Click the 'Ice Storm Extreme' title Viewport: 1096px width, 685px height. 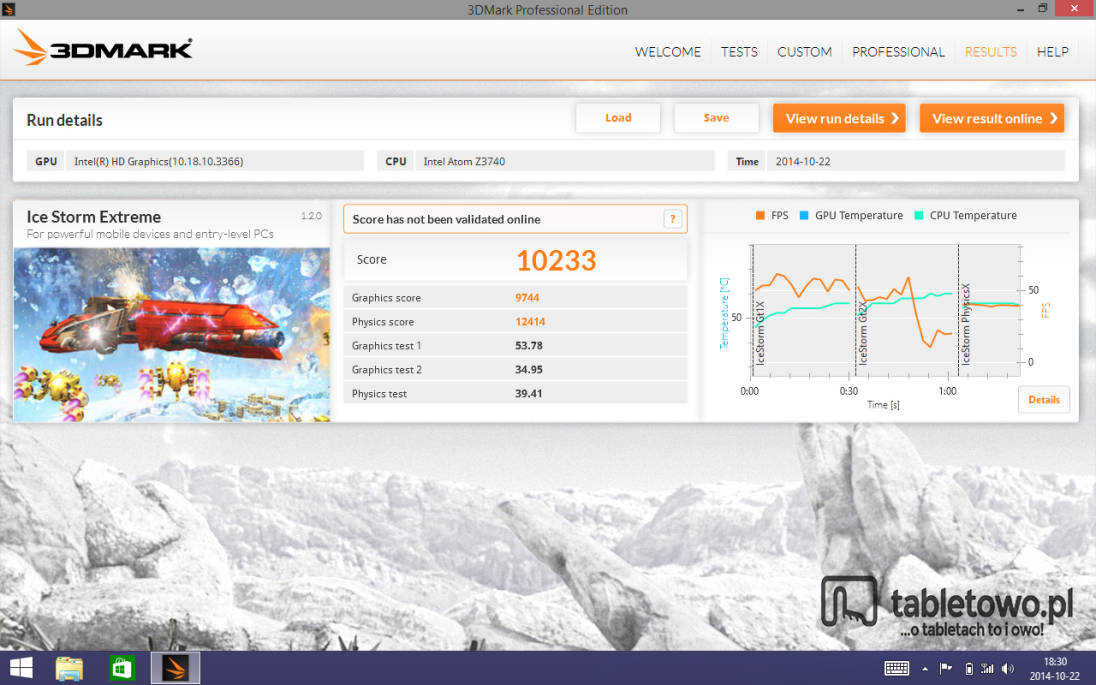94,217
